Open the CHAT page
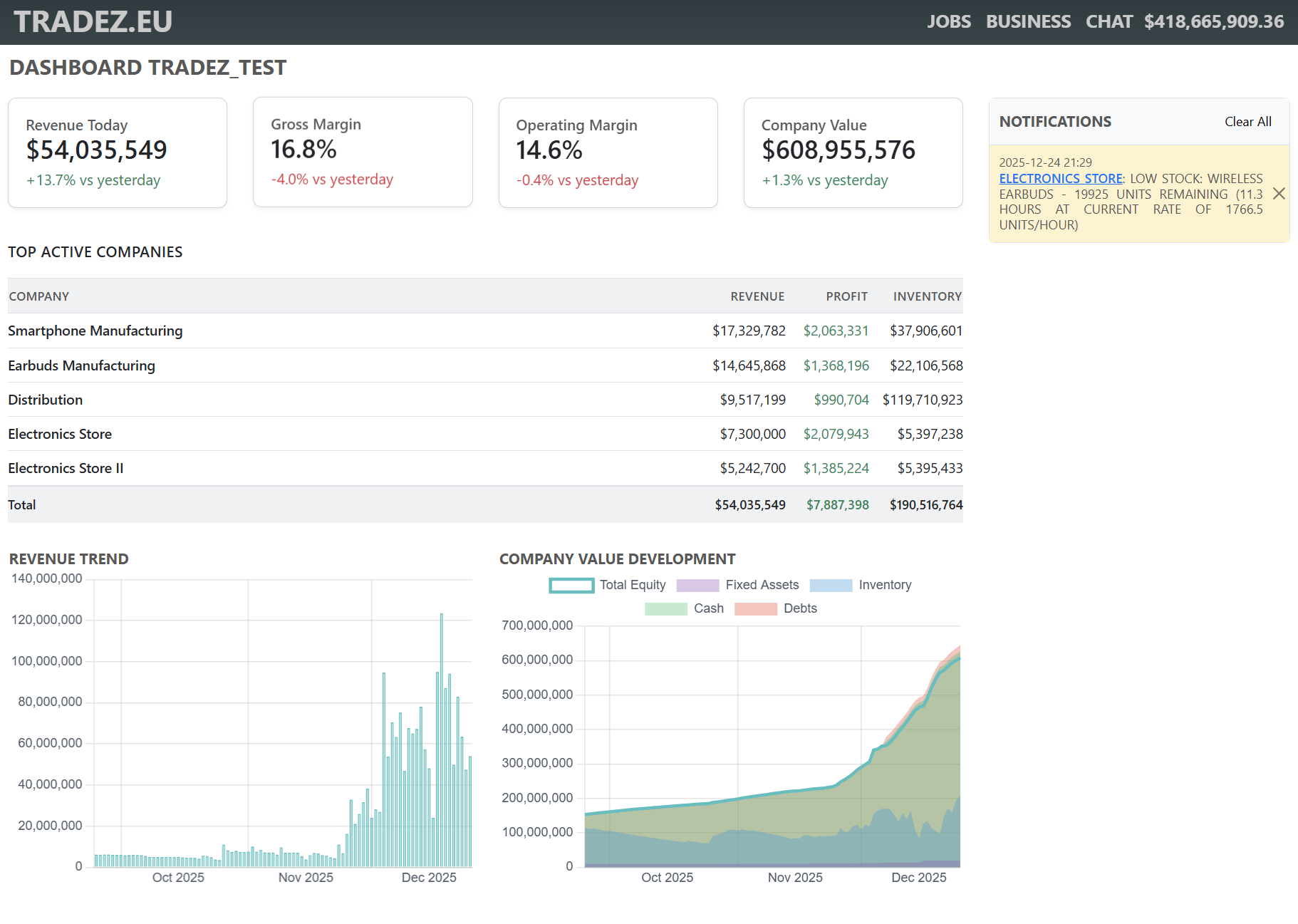 1109,21
